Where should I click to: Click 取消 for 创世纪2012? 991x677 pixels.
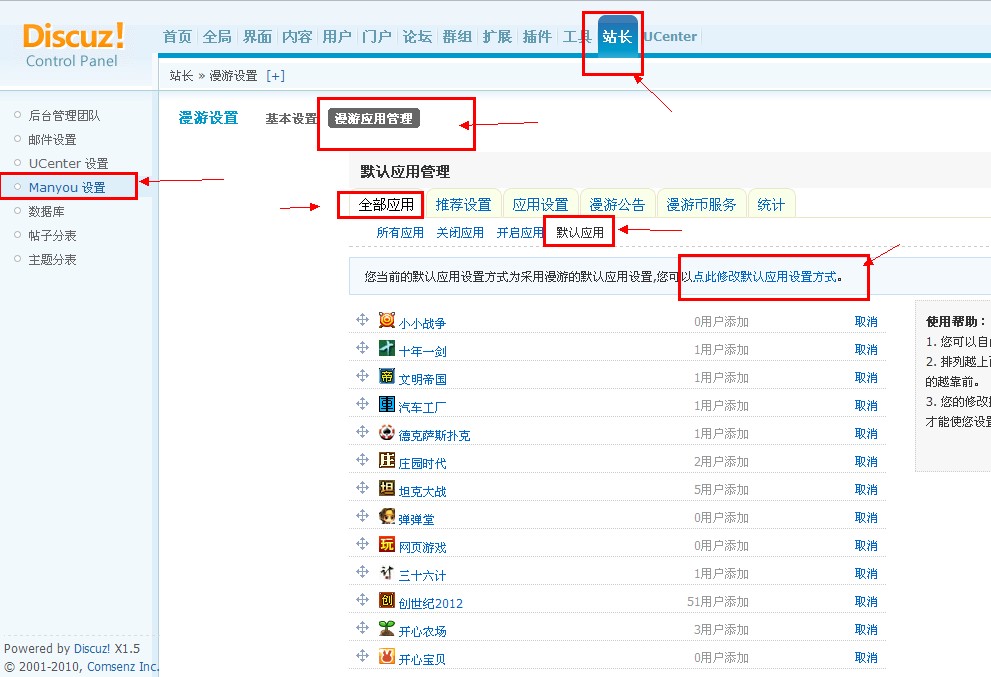point(866,601)
